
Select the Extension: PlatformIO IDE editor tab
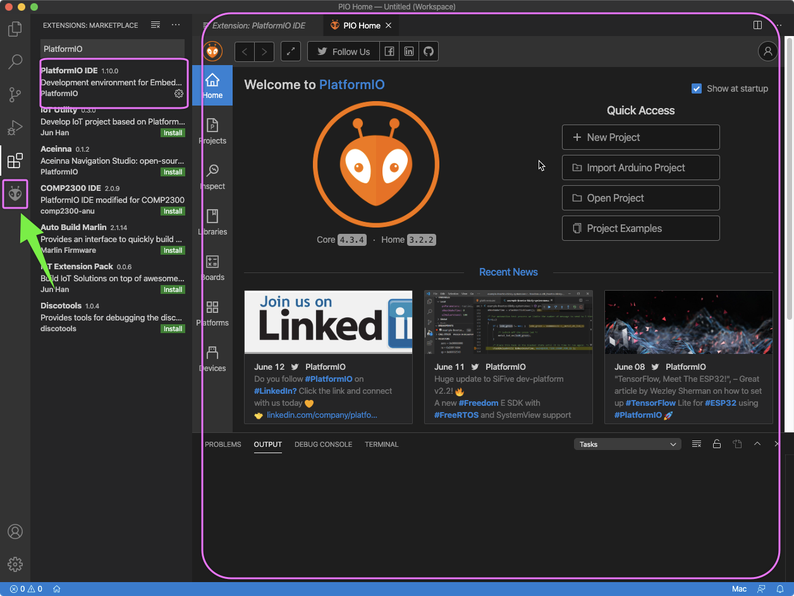point(258,24)
